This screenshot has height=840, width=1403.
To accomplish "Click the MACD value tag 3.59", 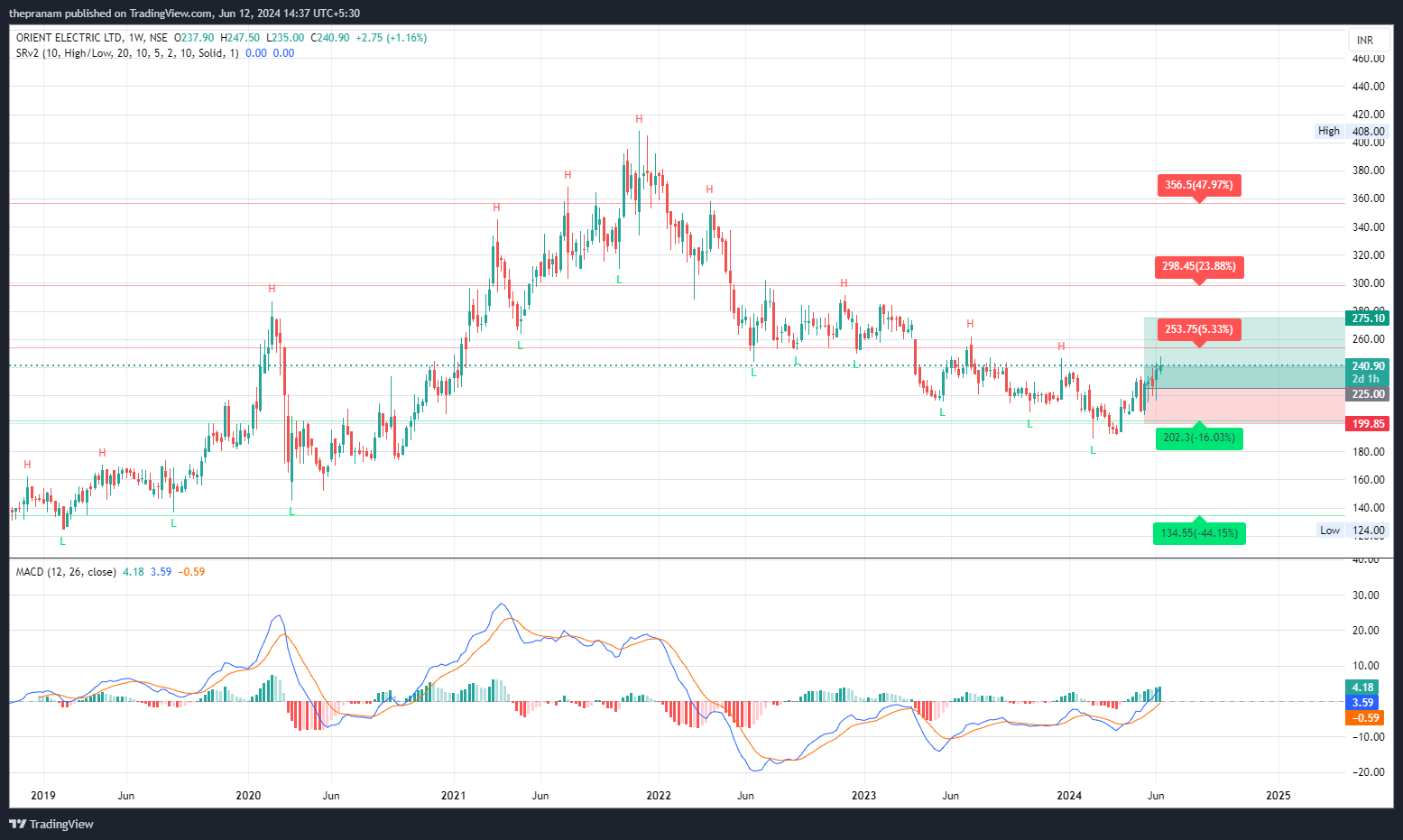I will (x=1362, y=703).
